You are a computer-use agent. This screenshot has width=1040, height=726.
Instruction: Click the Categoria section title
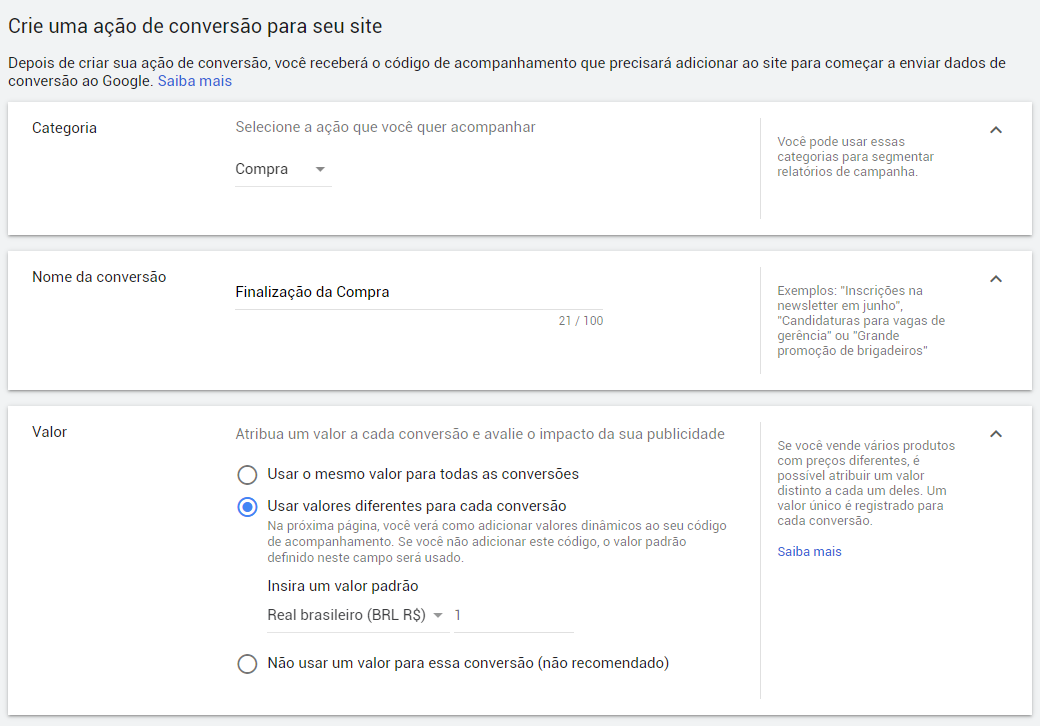point(64,128)
